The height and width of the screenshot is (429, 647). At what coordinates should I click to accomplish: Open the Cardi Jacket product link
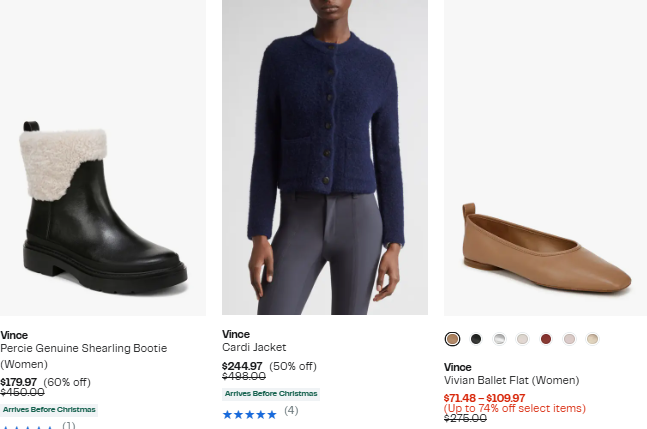(254, 347)
